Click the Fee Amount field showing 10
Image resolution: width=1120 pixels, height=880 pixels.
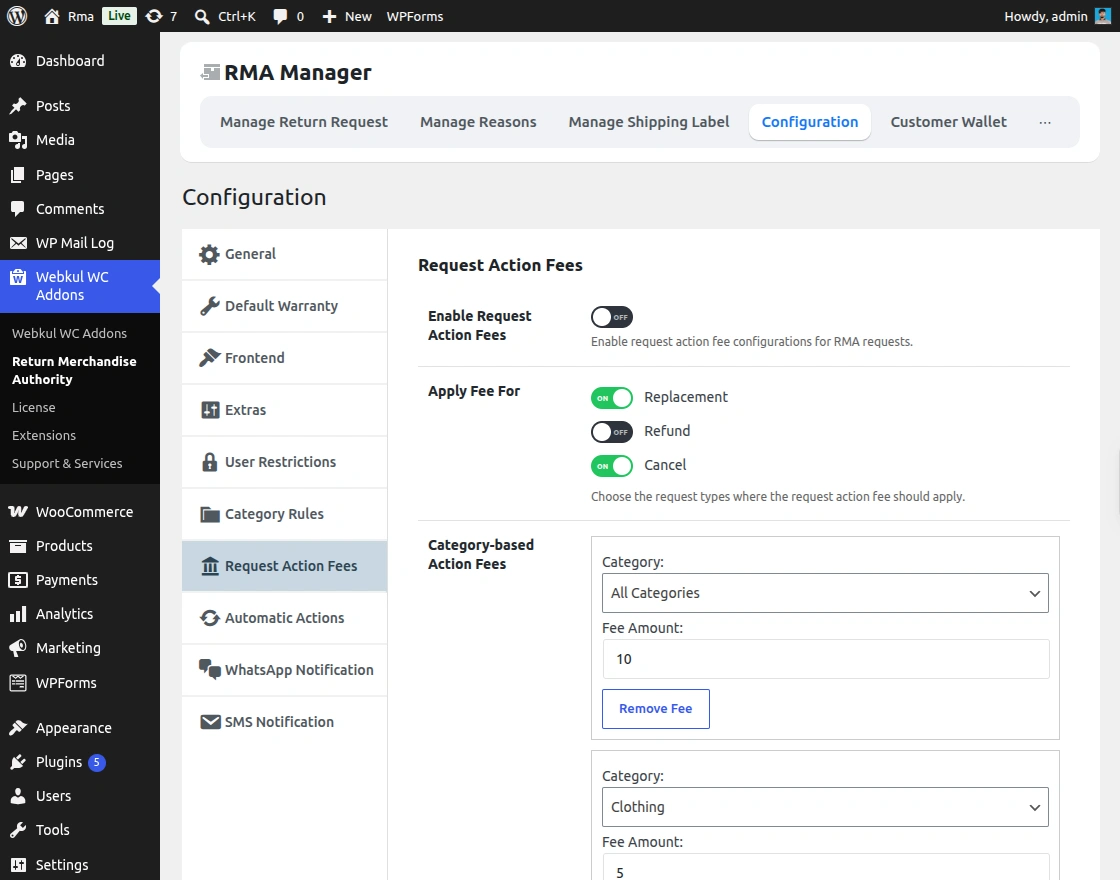[826, 659]
